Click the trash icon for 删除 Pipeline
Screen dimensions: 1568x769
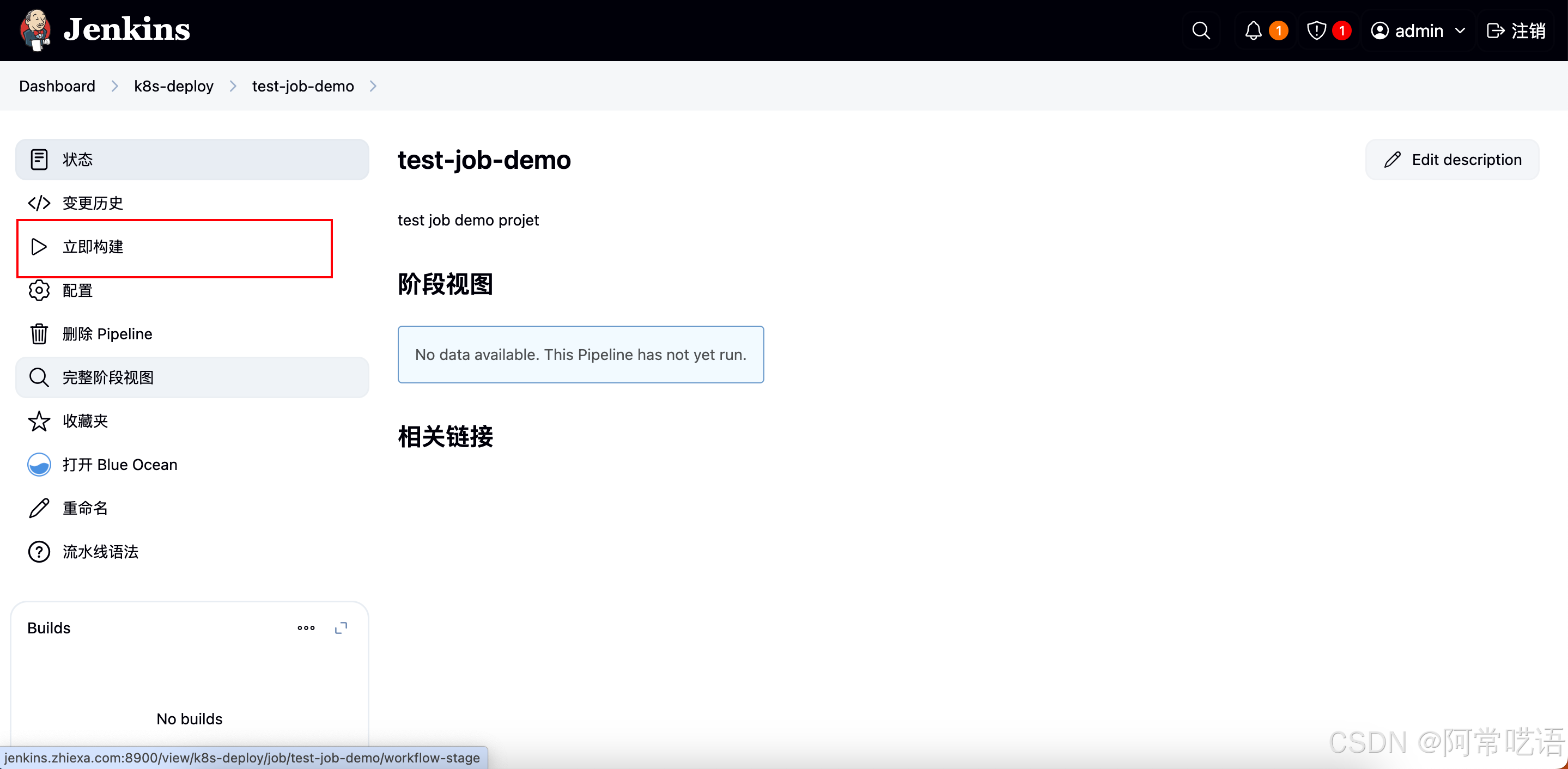coord(39,334)
